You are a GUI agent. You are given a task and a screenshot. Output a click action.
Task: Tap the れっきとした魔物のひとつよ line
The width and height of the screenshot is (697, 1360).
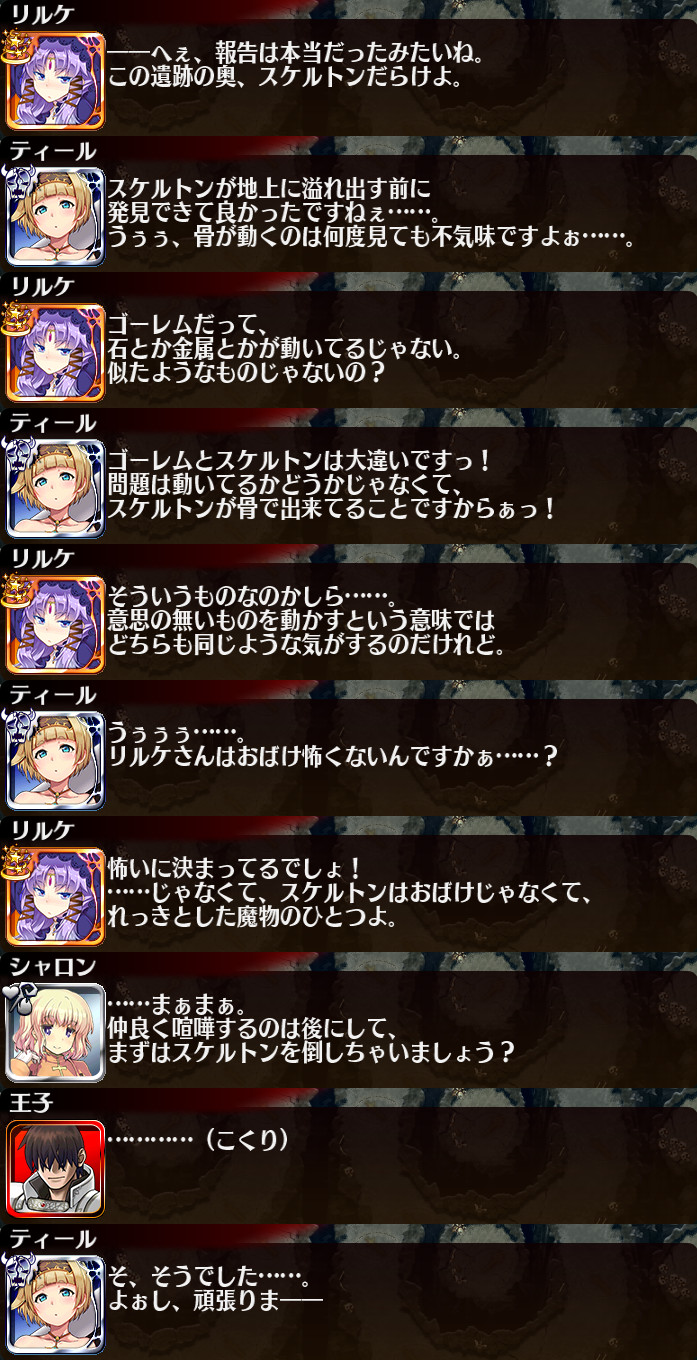(267, 917)
